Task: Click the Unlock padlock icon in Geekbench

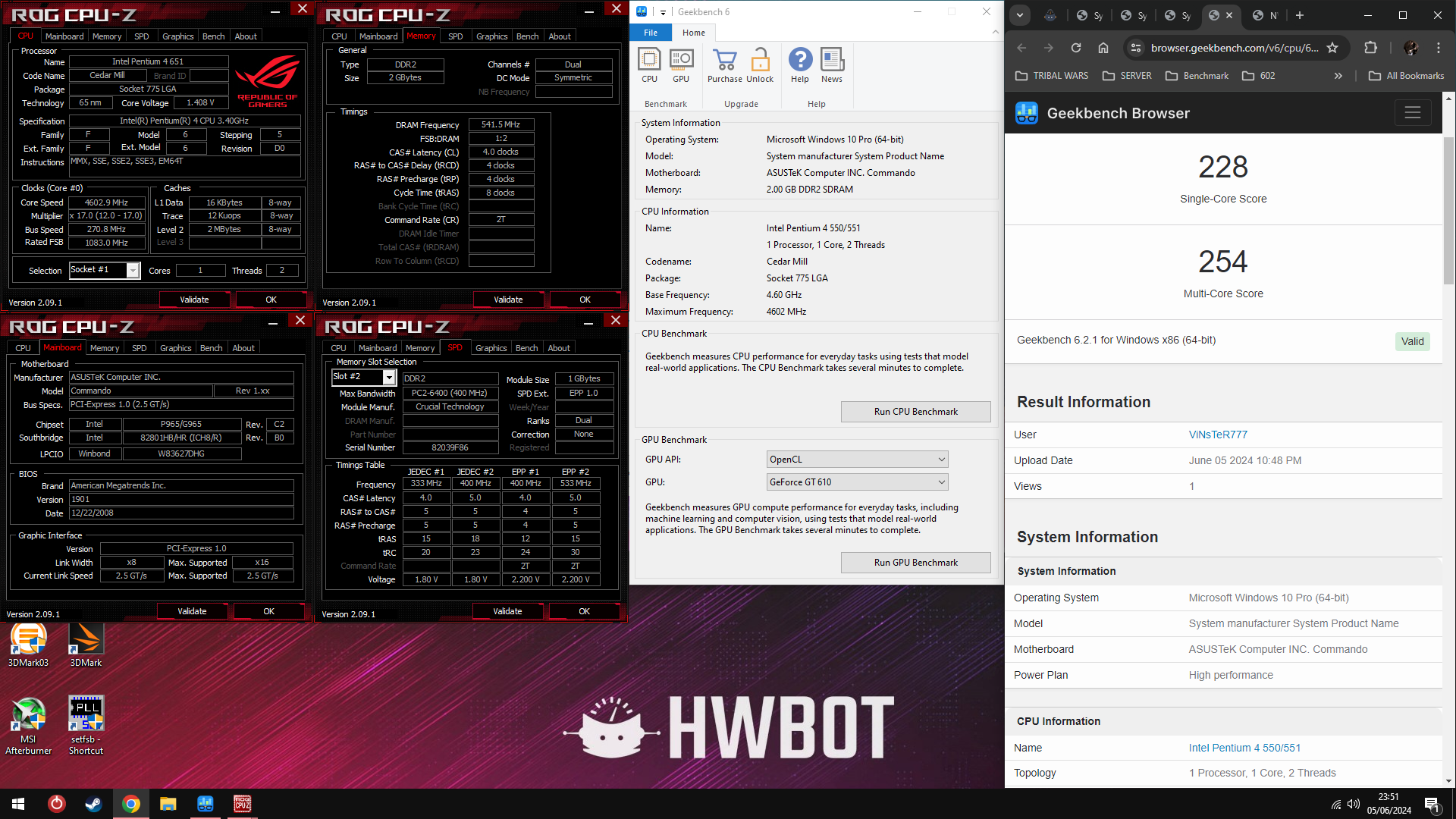Action: tap(760, 65)
